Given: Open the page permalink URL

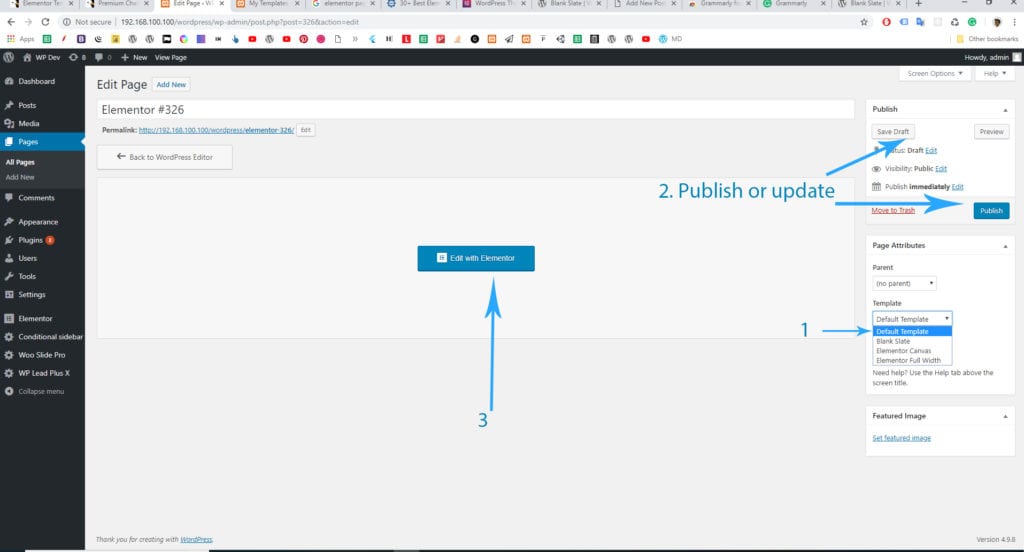Looking at the screenshot, I should pos(216,130).
